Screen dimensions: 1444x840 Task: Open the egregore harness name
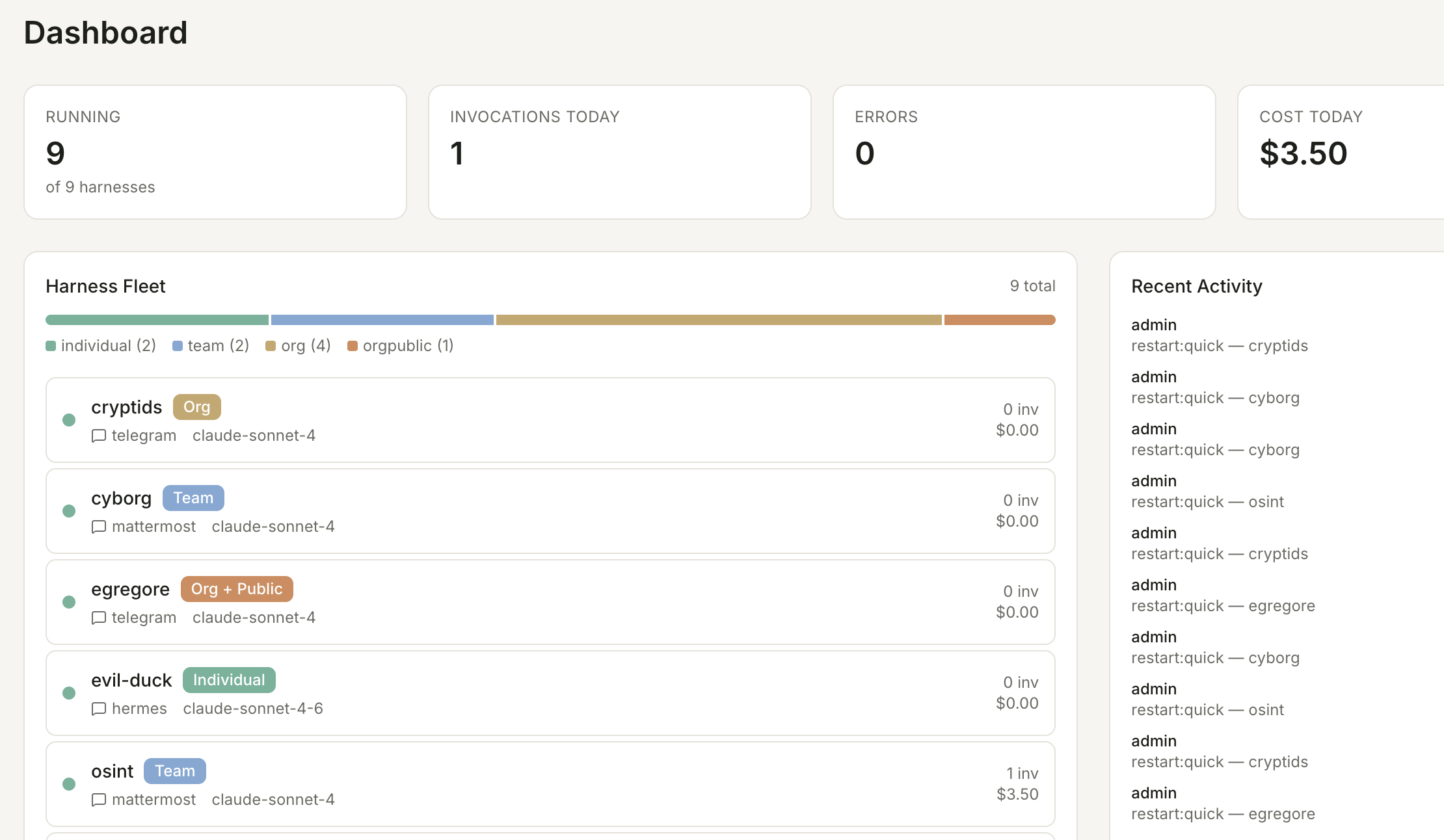pyautogui.click(x=130, y=590)
